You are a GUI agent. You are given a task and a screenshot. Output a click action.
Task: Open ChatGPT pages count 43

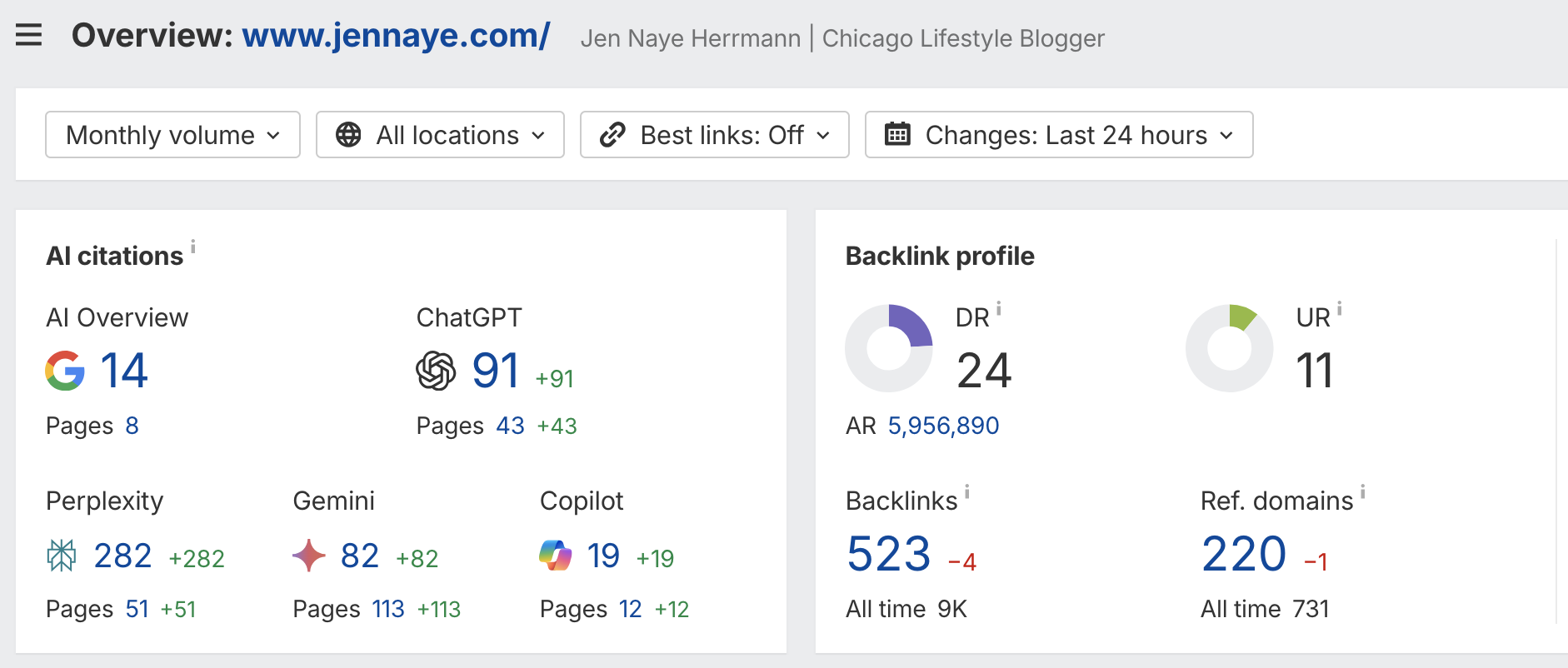pos(510,426)
